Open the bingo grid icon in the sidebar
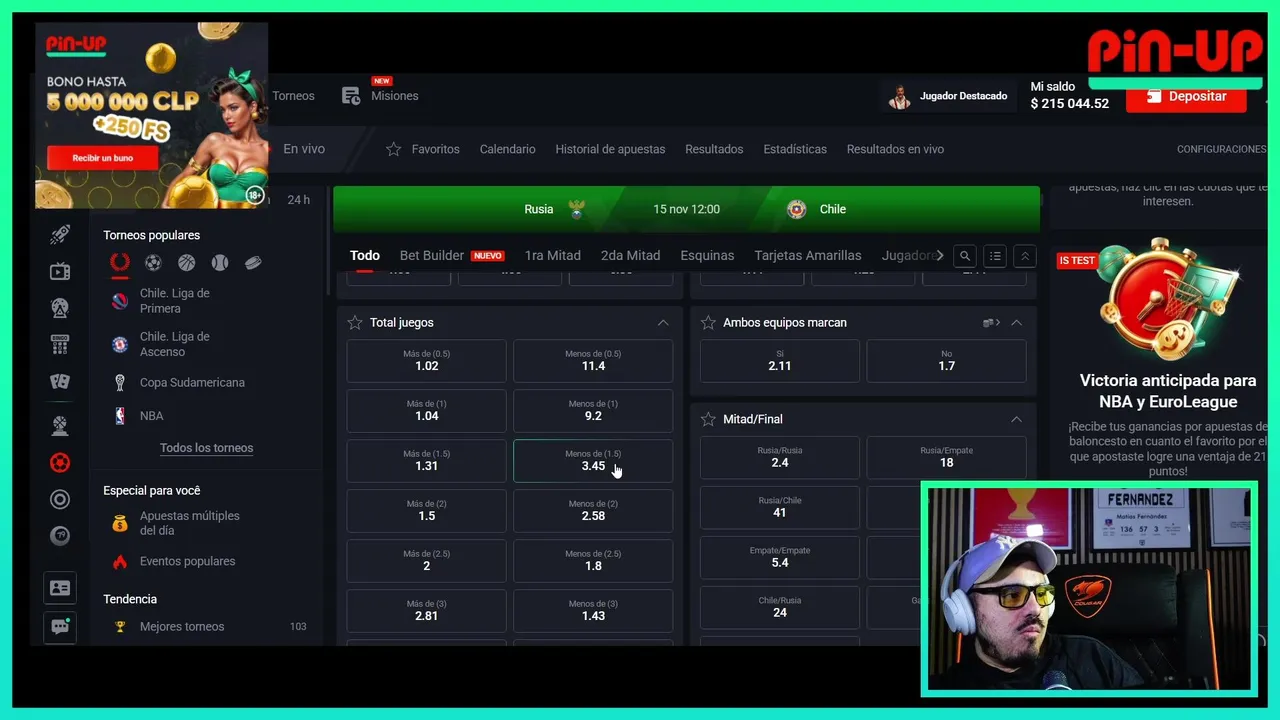Image resolution: width=1280 pixels, height=720 pixels. pos(60,345)
